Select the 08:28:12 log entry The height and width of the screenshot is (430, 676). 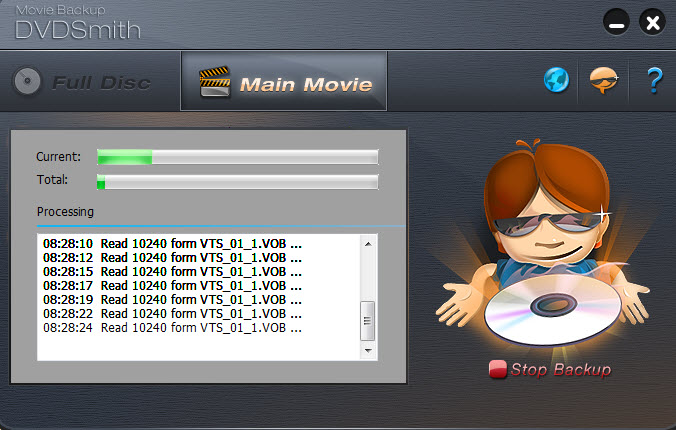tap(172, 257)
